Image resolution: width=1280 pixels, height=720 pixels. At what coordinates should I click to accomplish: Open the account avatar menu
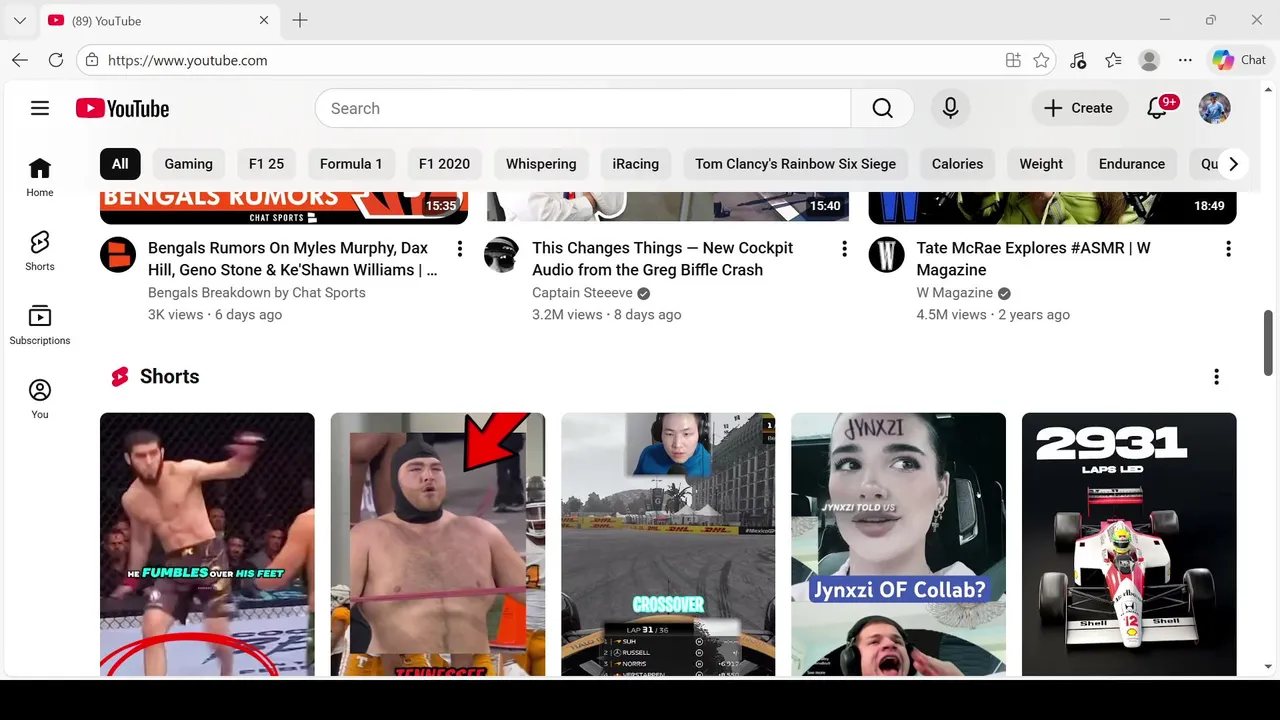pyautogui.click(x=1214, y=108)
